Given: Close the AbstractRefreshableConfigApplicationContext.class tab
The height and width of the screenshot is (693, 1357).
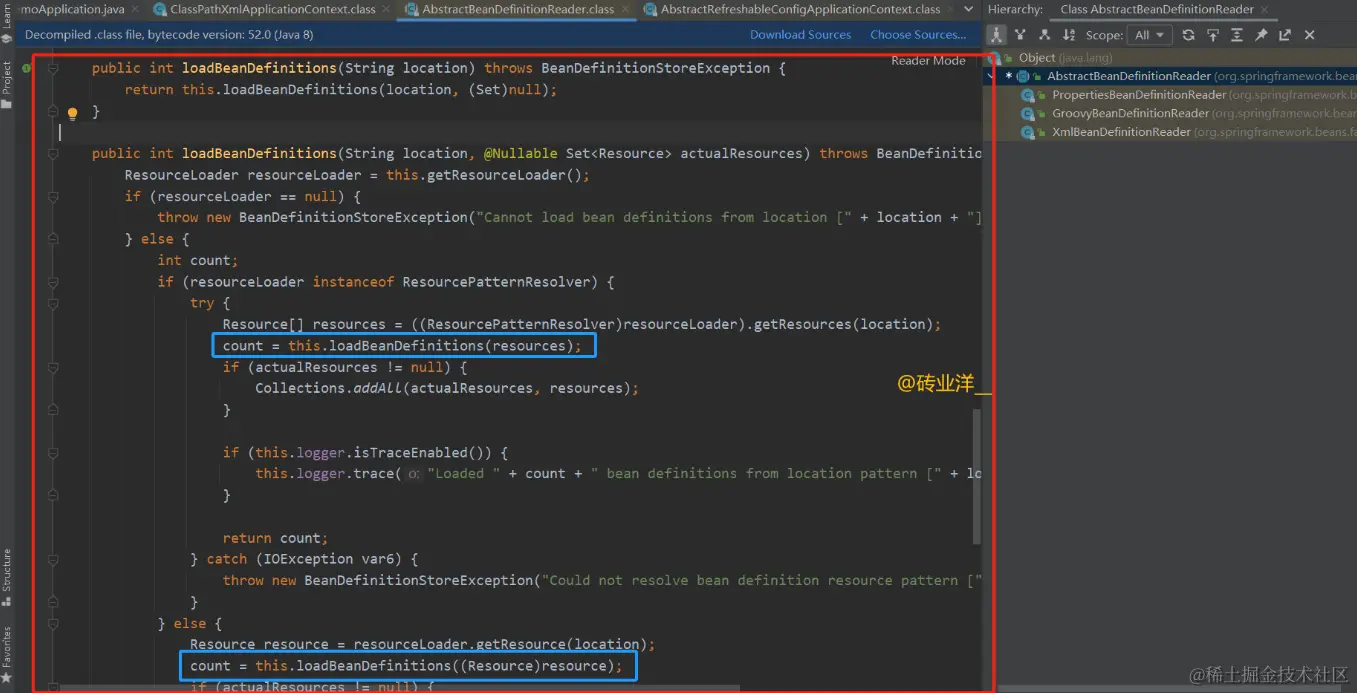Looking at the screenshot, I should click(948, 9).
